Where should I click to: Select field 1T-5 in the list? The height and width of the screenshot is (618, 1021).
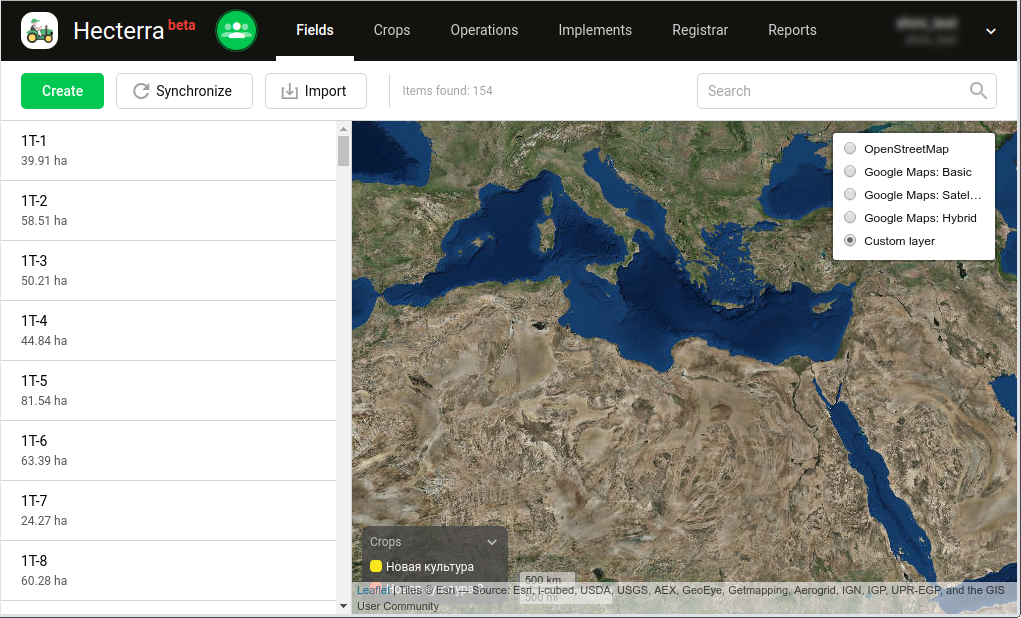point(168,390)
